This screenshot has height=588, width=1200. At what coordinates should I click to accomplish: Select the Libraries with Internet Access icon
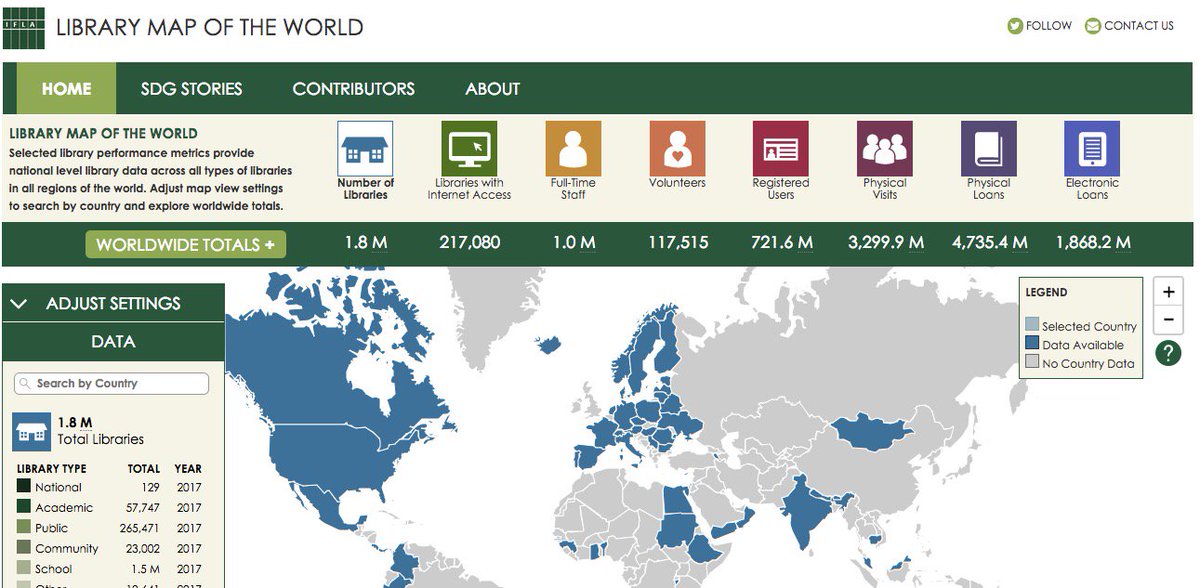(x=469, y=149)
